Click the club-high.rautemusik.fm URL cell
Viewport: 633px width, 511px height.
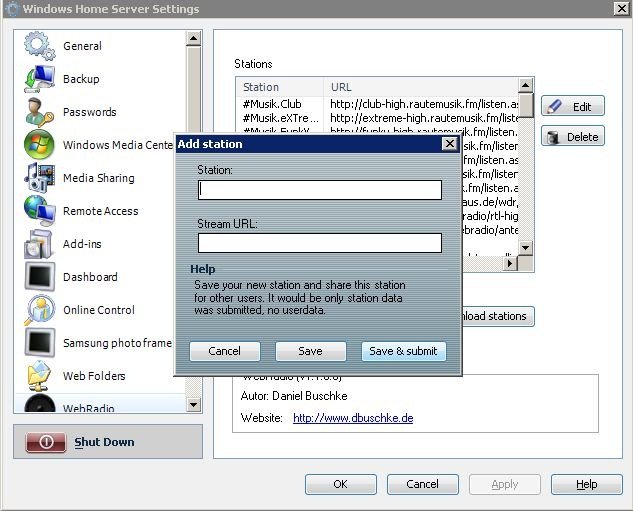coord(424,104)
